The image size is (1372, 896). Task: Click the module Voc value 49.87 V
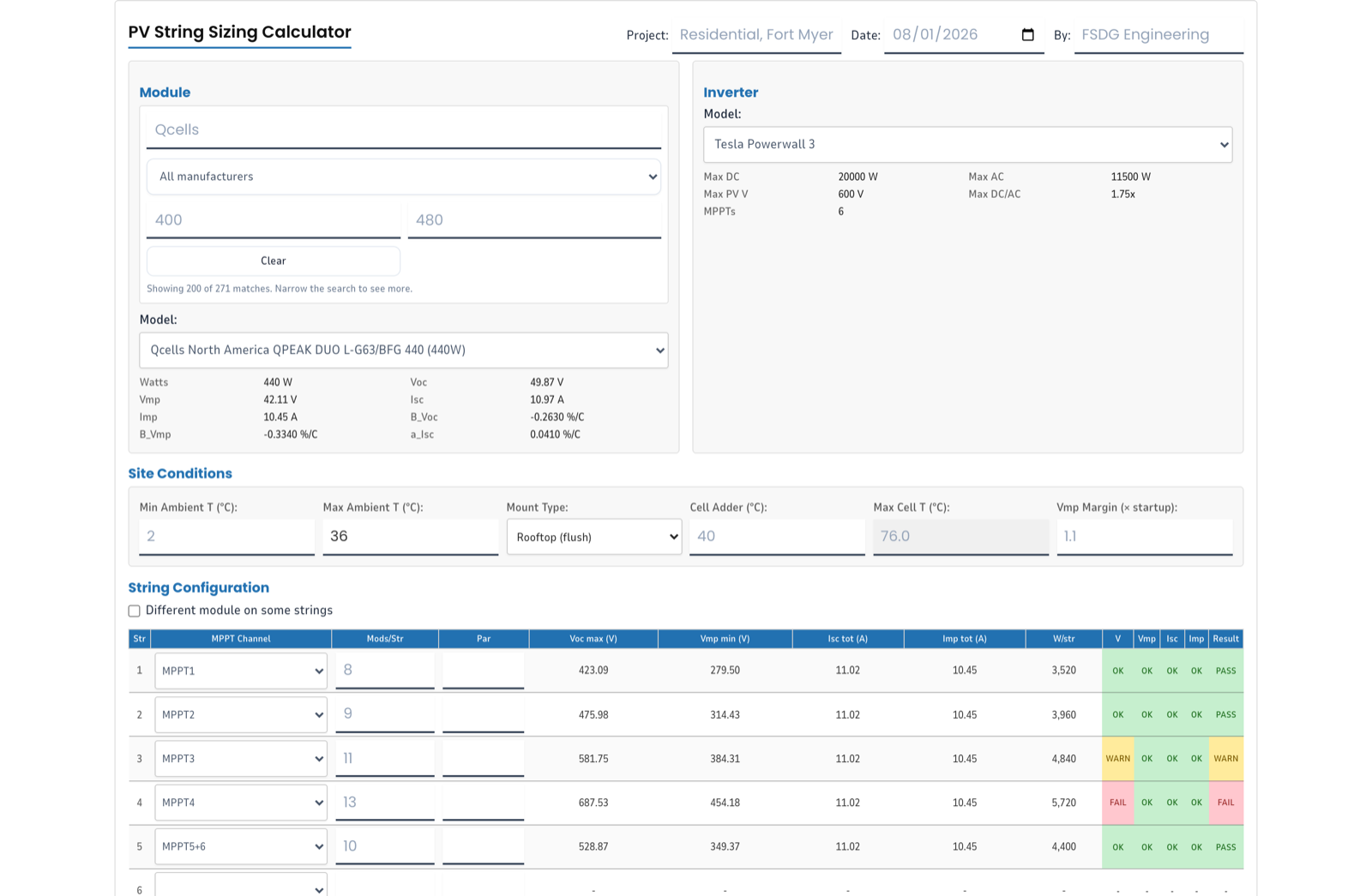pos(546,382)
